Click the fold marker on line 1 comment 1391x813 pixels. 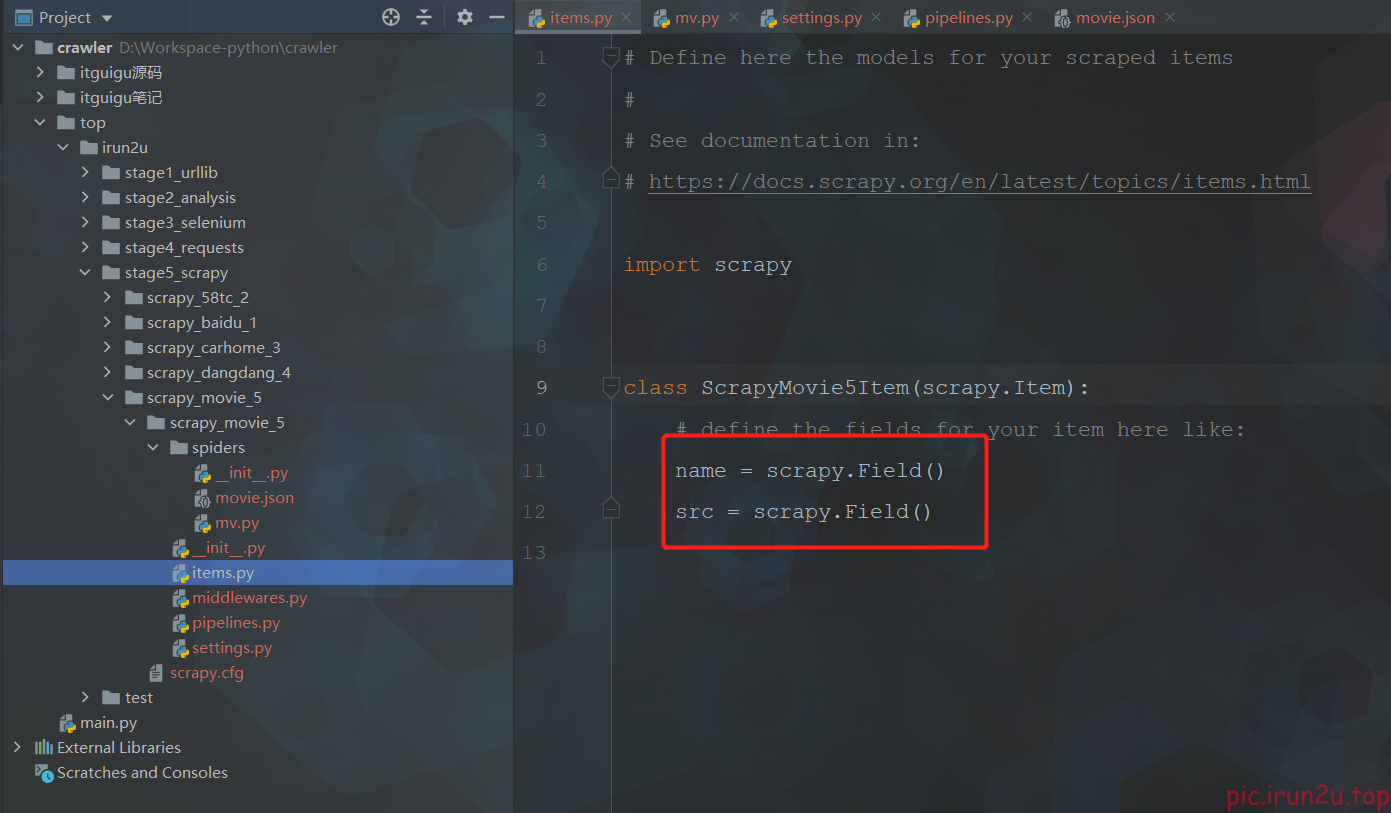[611, 58]
